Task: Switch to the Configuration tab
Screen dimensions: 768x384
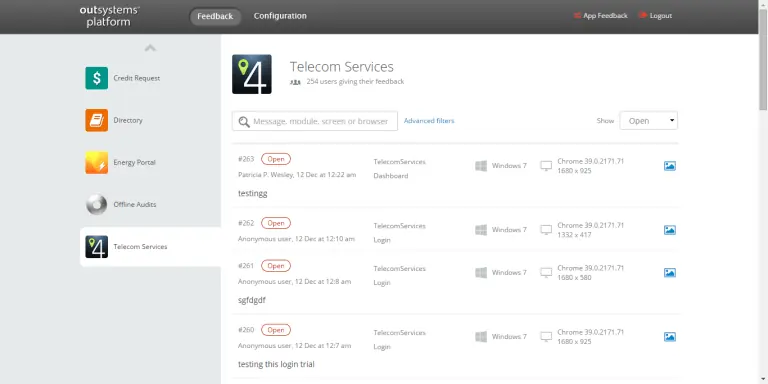Action: tap(280, 16)
